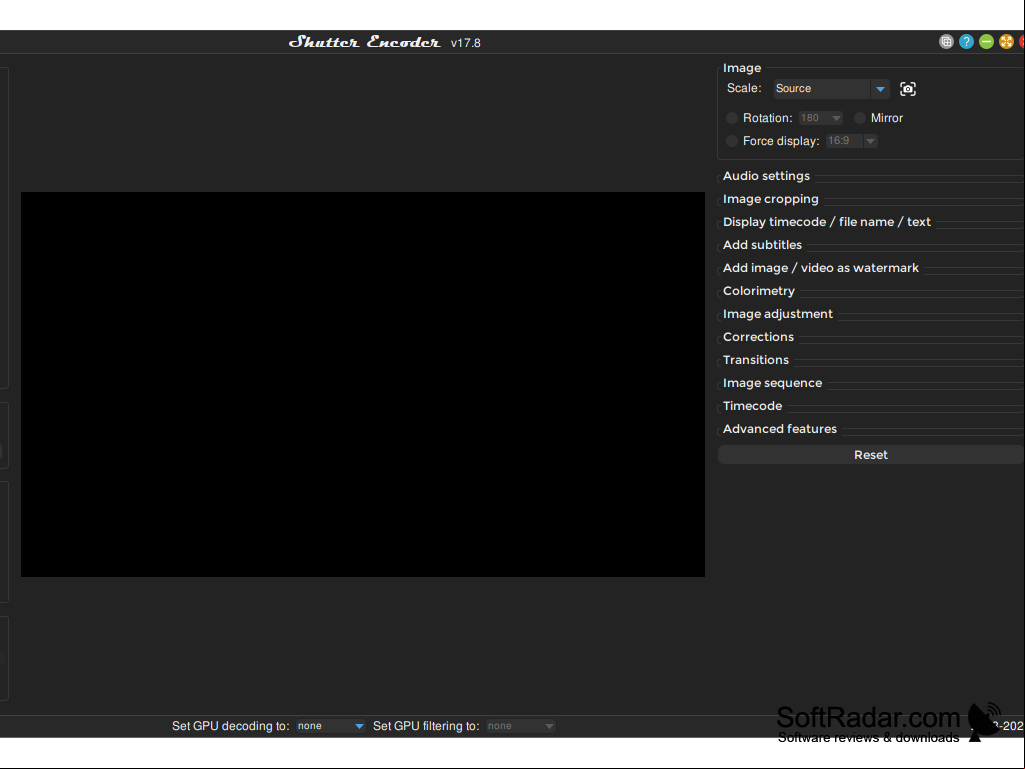Open the help question mark icon
Screen dimensions: 1025x769
pos(966,42)
